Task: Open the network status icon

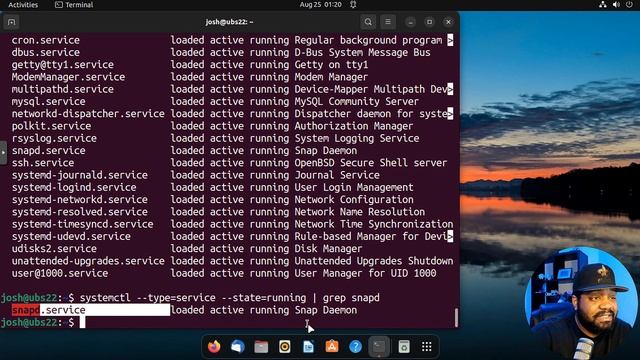Action: coord(602,4)
